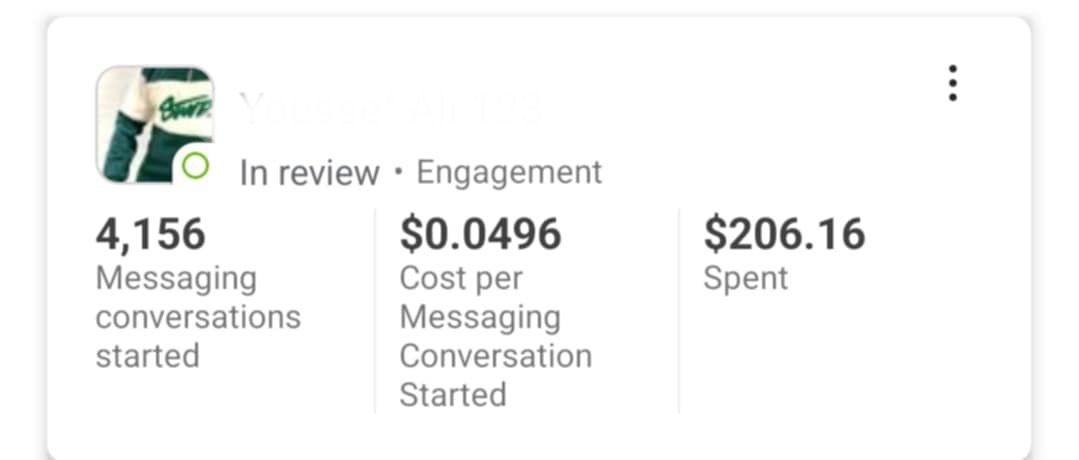Image resolution: width=1079 pixels, height=460 pixels.
Task: Click the green status circle indicator
Action: [196, 166]
